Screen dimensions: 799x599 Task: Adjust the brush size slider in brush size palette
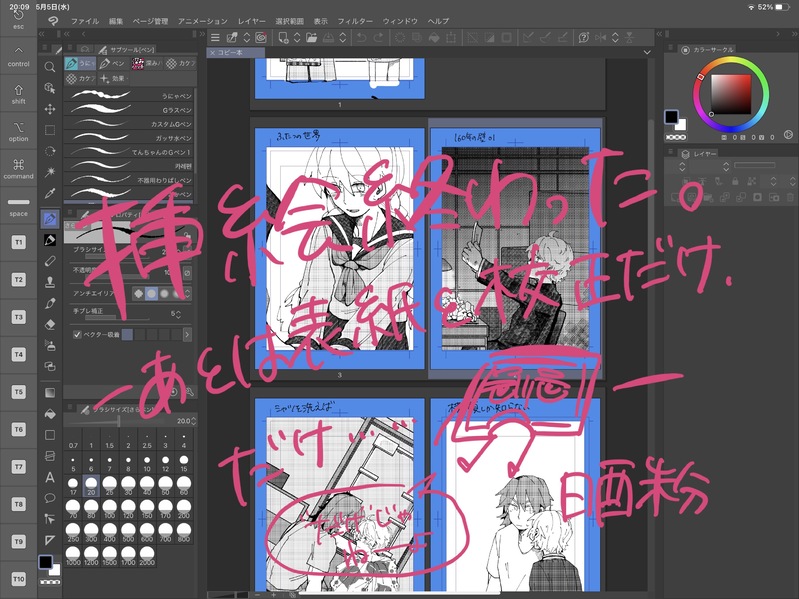118,421
